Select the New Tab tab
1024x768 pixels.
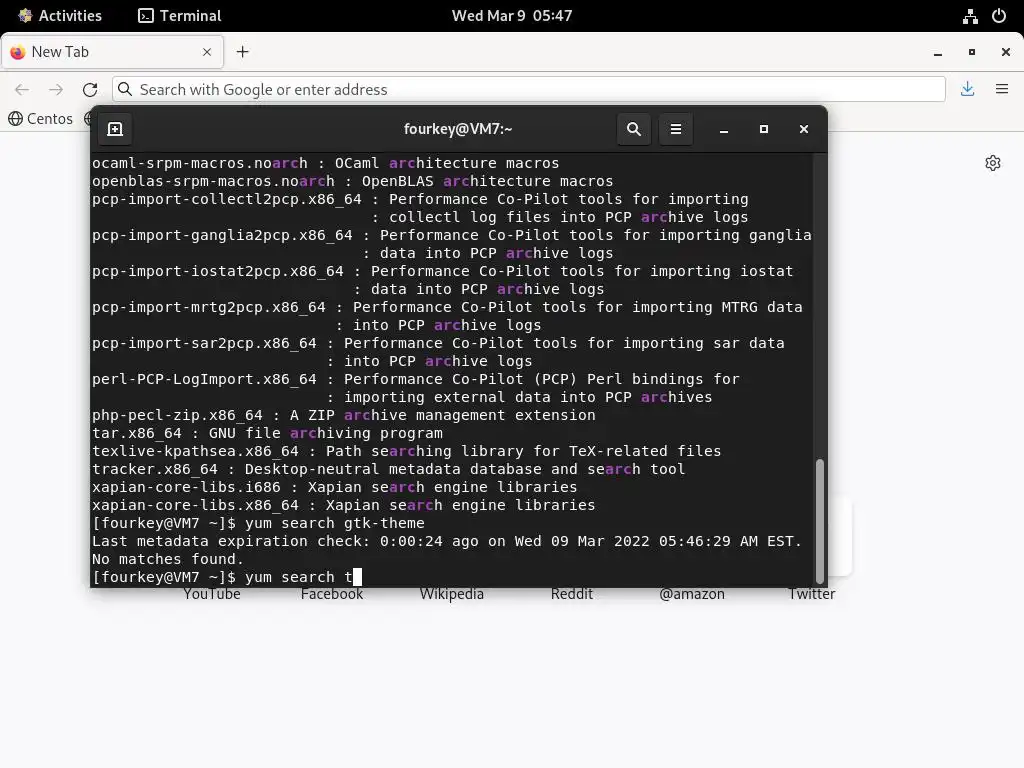pyautogui.click(x=112, y=52)
